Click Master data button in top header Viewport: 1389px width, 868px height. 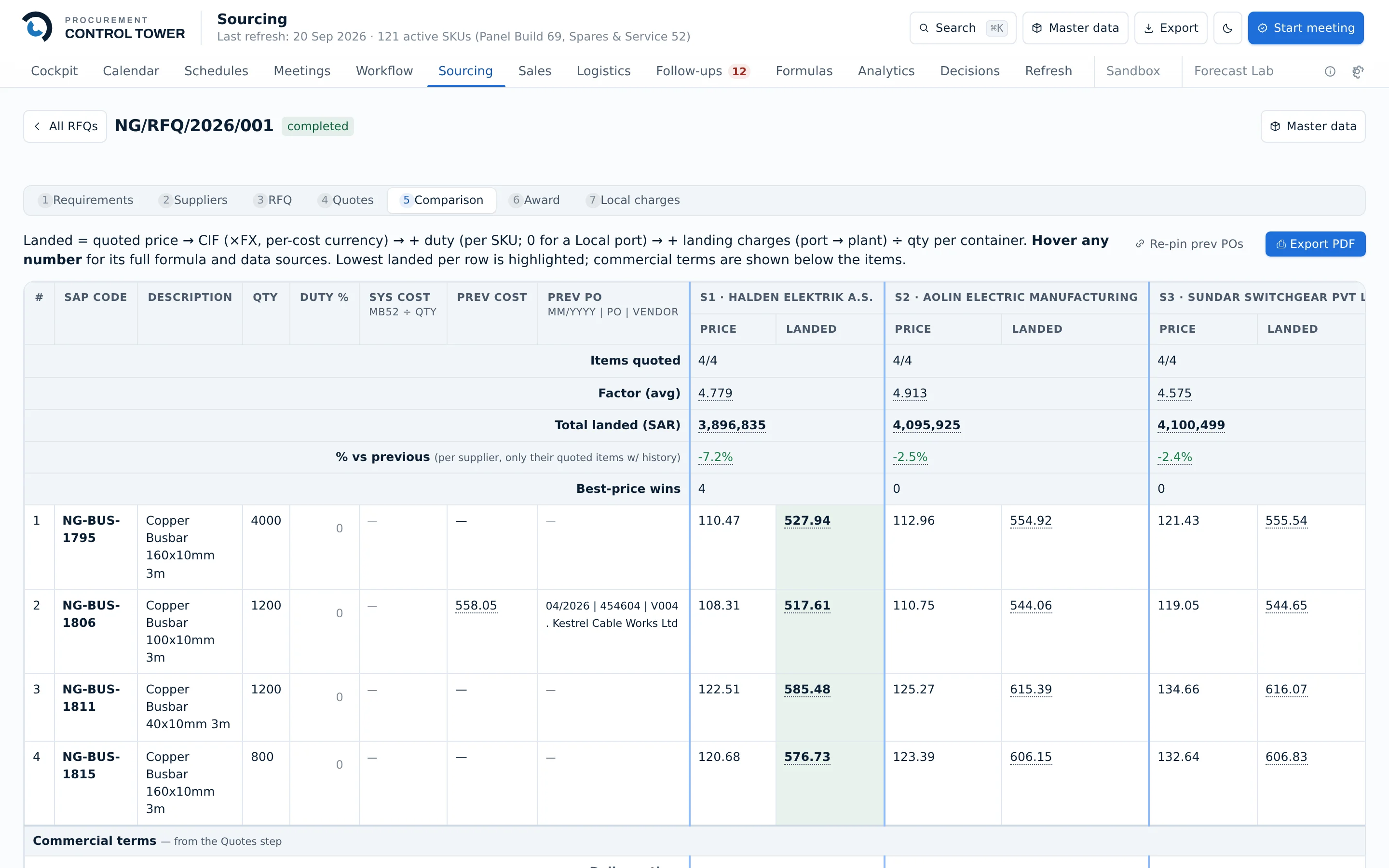pos(1075,28)
